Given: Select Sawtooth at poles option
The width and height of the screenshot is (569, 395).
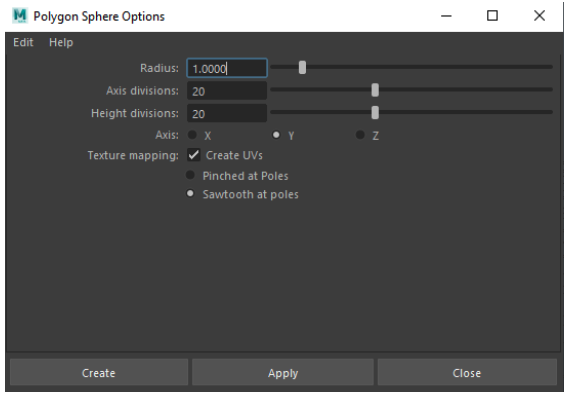Looking at the screenshot, I should click(x=190, y=194).
